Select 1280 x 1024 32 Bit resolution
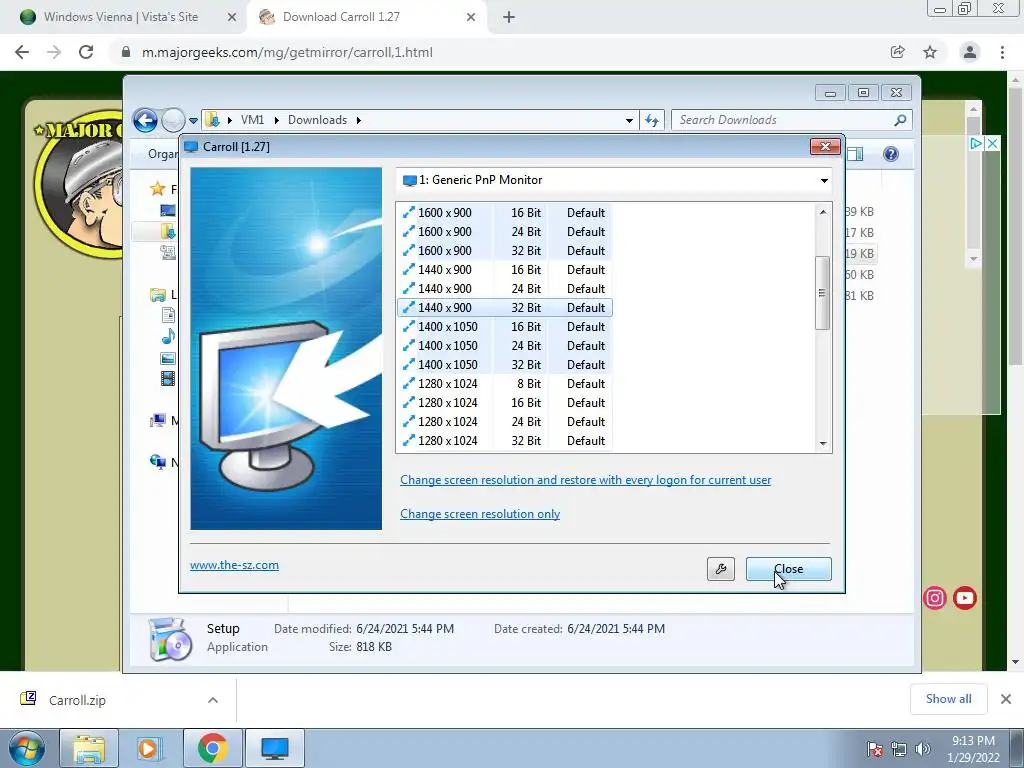Image resolution: width=1024 pixels, height=768 pixels. point(505,440)
